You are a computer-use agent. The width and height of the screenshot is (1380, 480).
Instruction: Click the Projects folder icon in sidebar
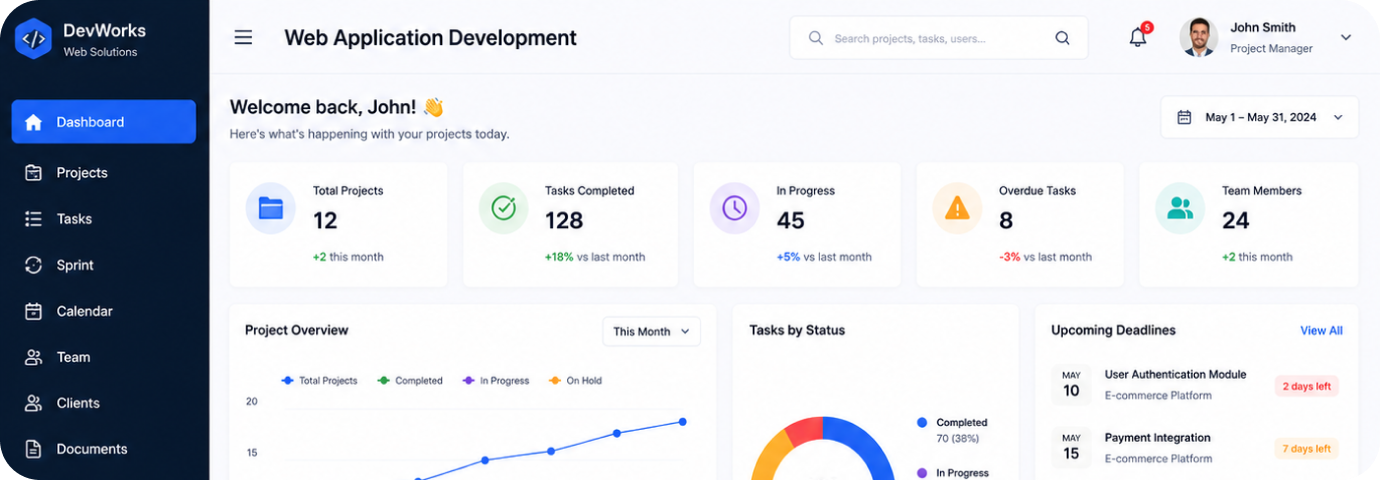point(33,172)
